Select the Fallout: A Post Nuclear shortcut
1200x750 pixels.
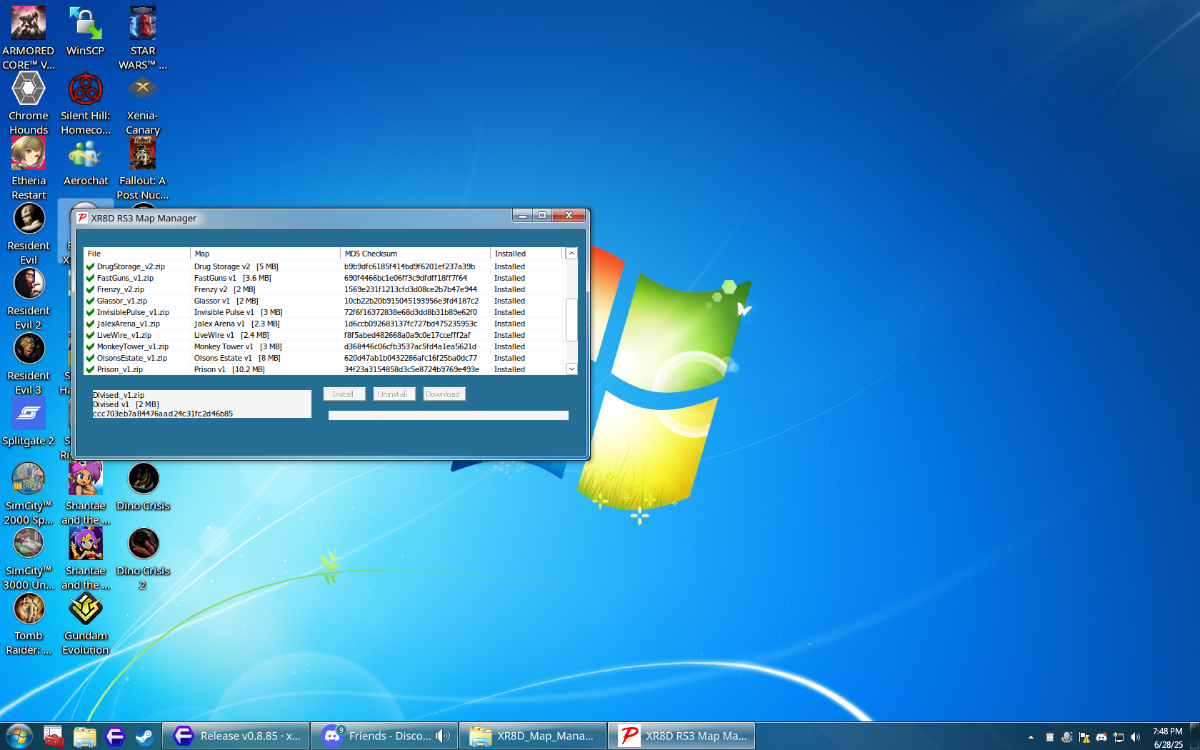tap(142, 168)
